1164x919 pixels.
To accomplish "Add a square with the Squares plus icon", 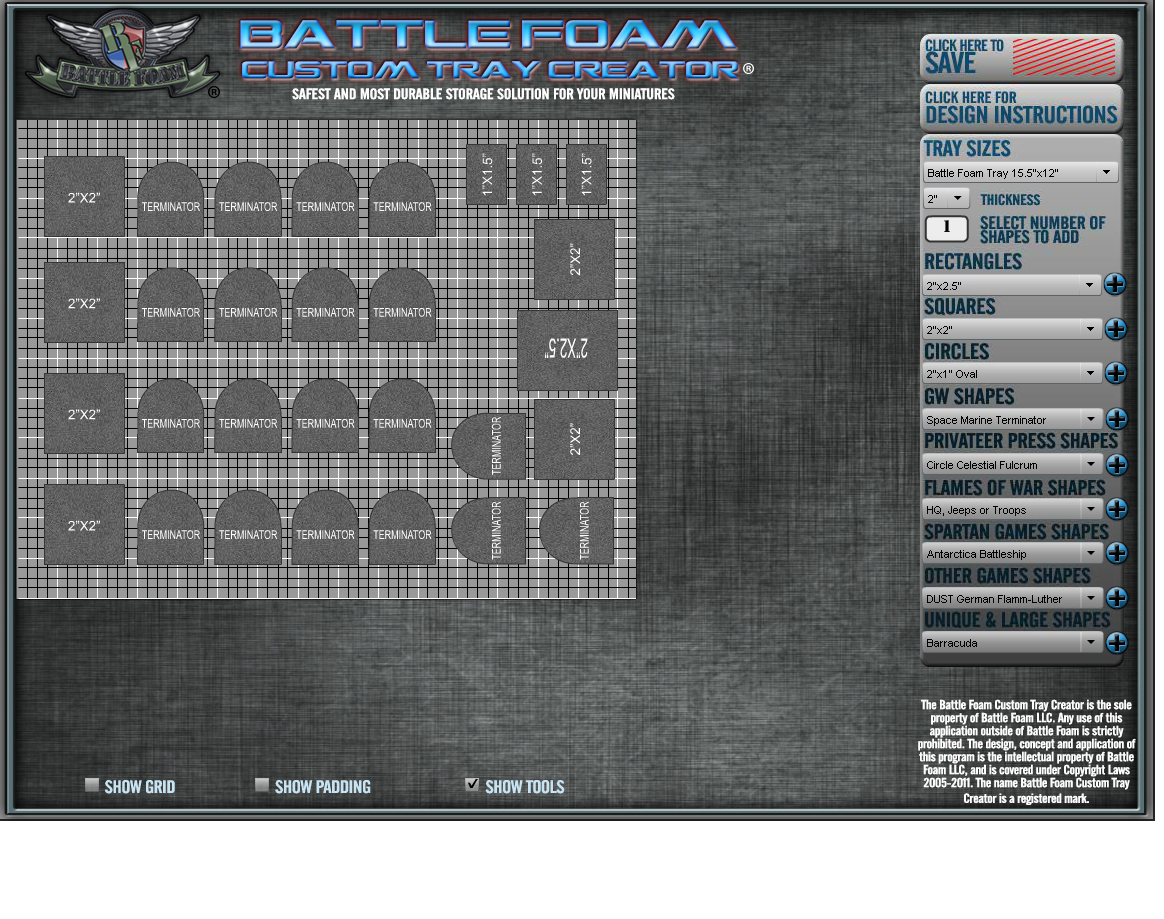I will 1115,329.
